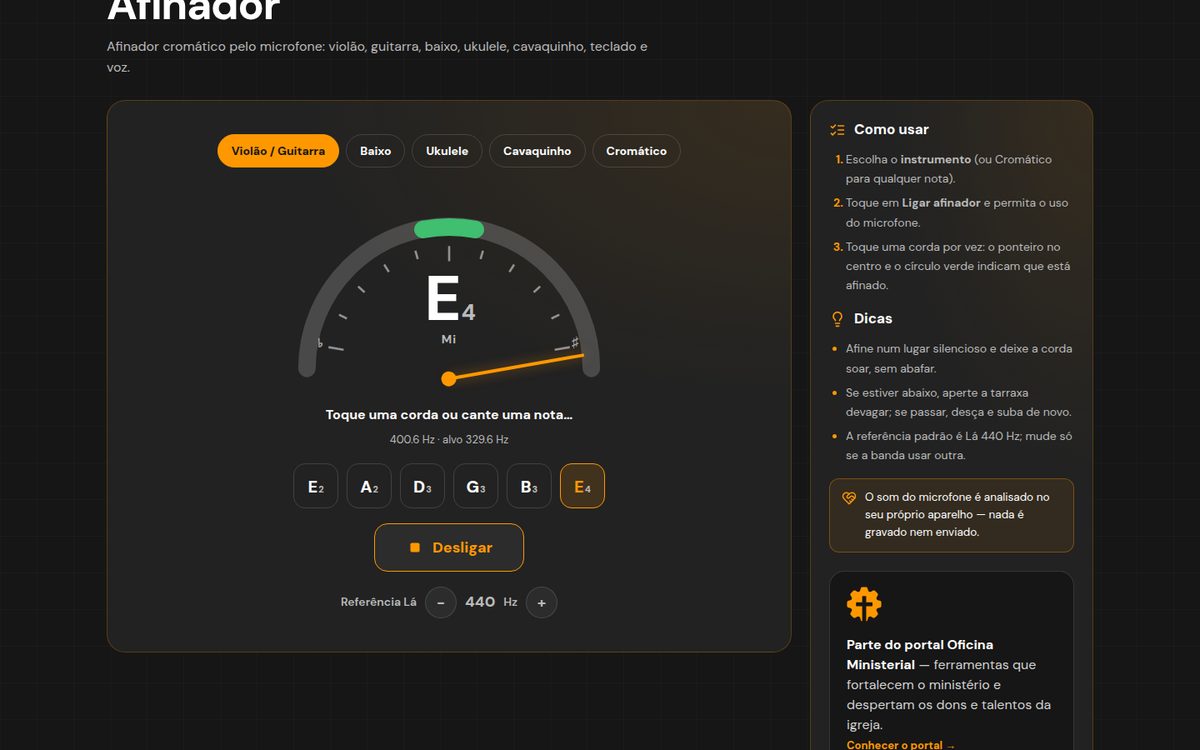
Task: Click 'Toque uma corda ou cante uma nota…'
Action: point(449,415)
